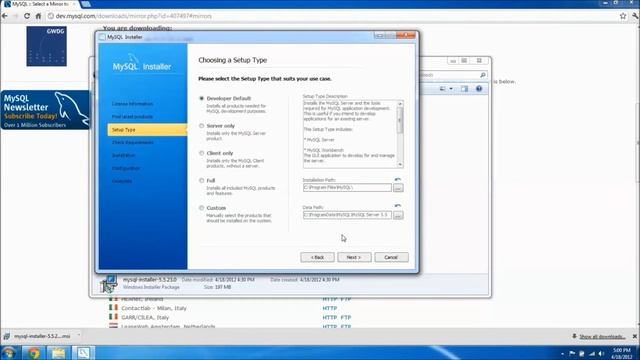Click Show all downloads link
640x360 pixels.
[x=602, y=337]
